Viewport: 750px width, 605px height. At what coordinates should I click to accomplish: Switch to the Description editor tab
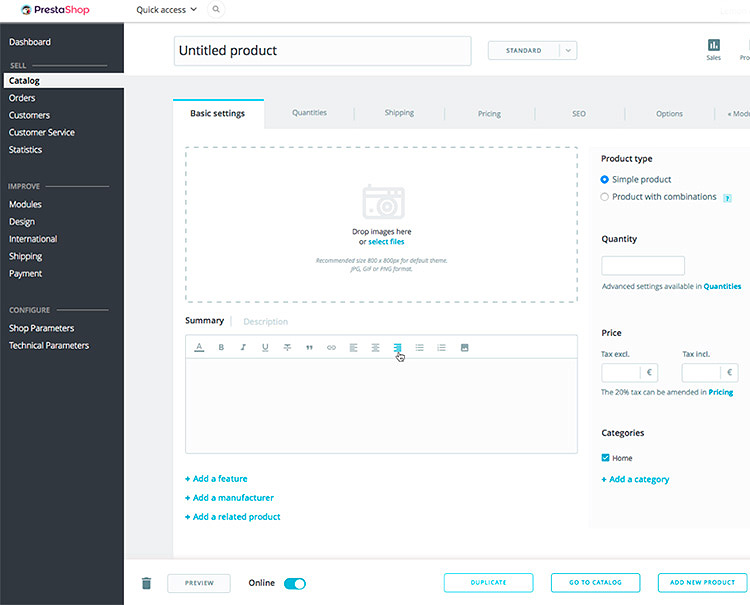coord(265,321)
